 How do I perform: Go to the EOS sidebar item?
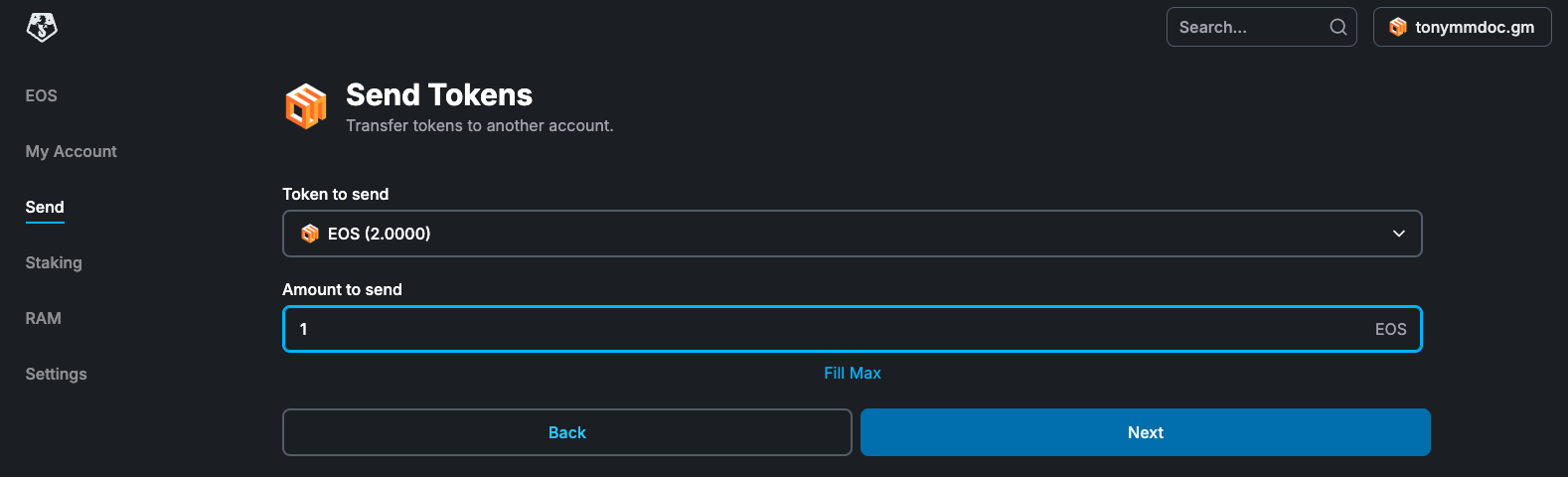pyautogui.click(x=42, y=95)
